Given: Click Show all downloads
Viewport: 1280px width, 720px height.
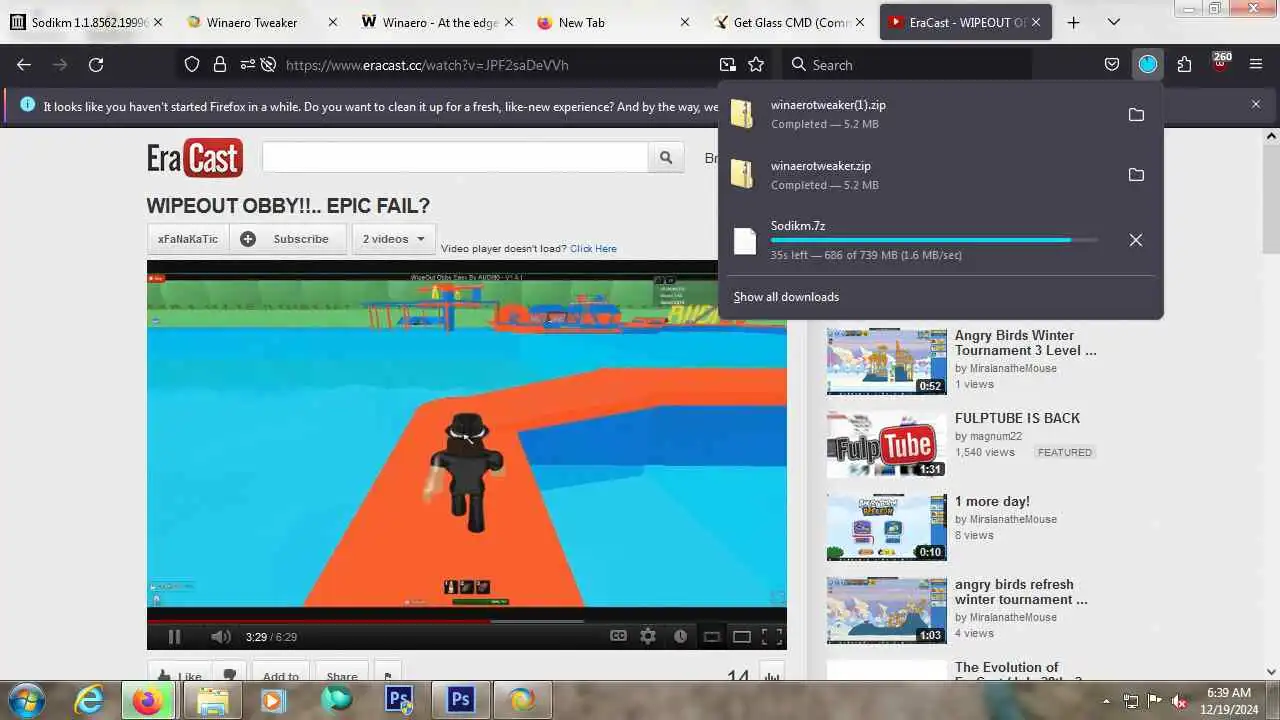Looking at the screenshot, I should tap(786, 297).
